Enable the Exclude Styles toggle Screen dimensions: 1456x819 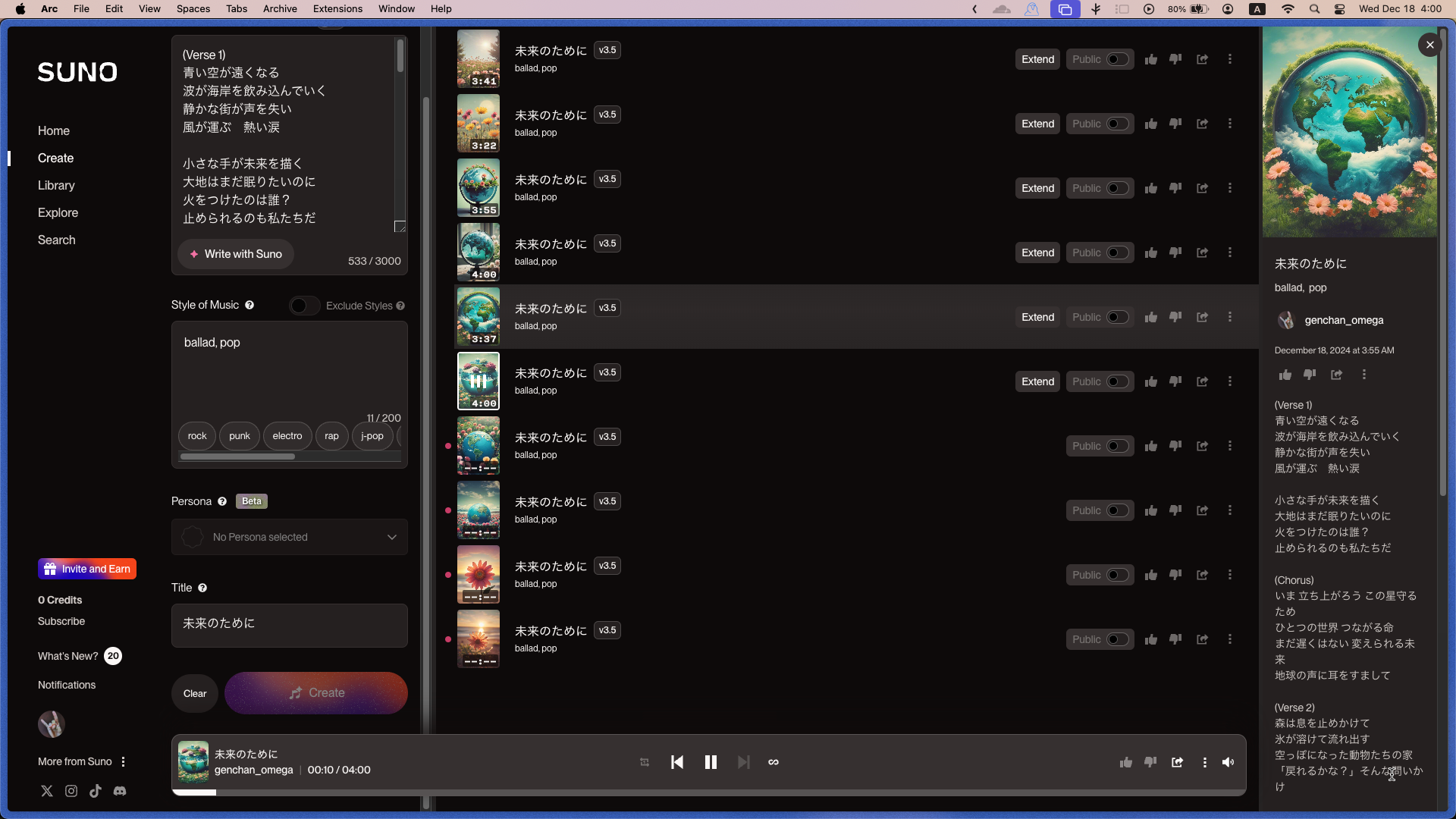pyautogui.click(x=303, y=306)
